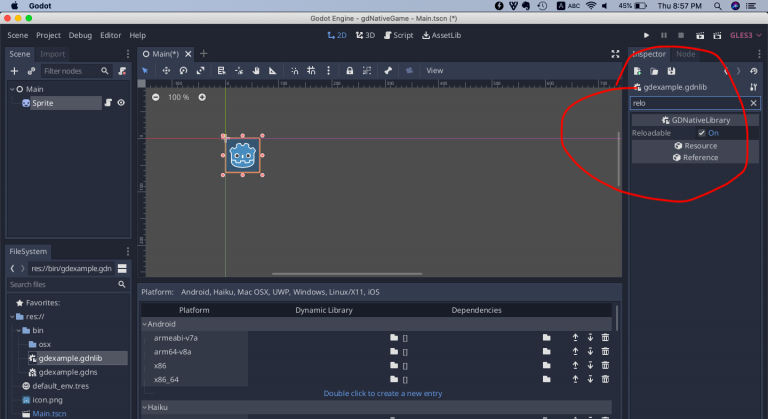
Task: Clear the Inspector property filter
Action: click(x=754, y=103)
